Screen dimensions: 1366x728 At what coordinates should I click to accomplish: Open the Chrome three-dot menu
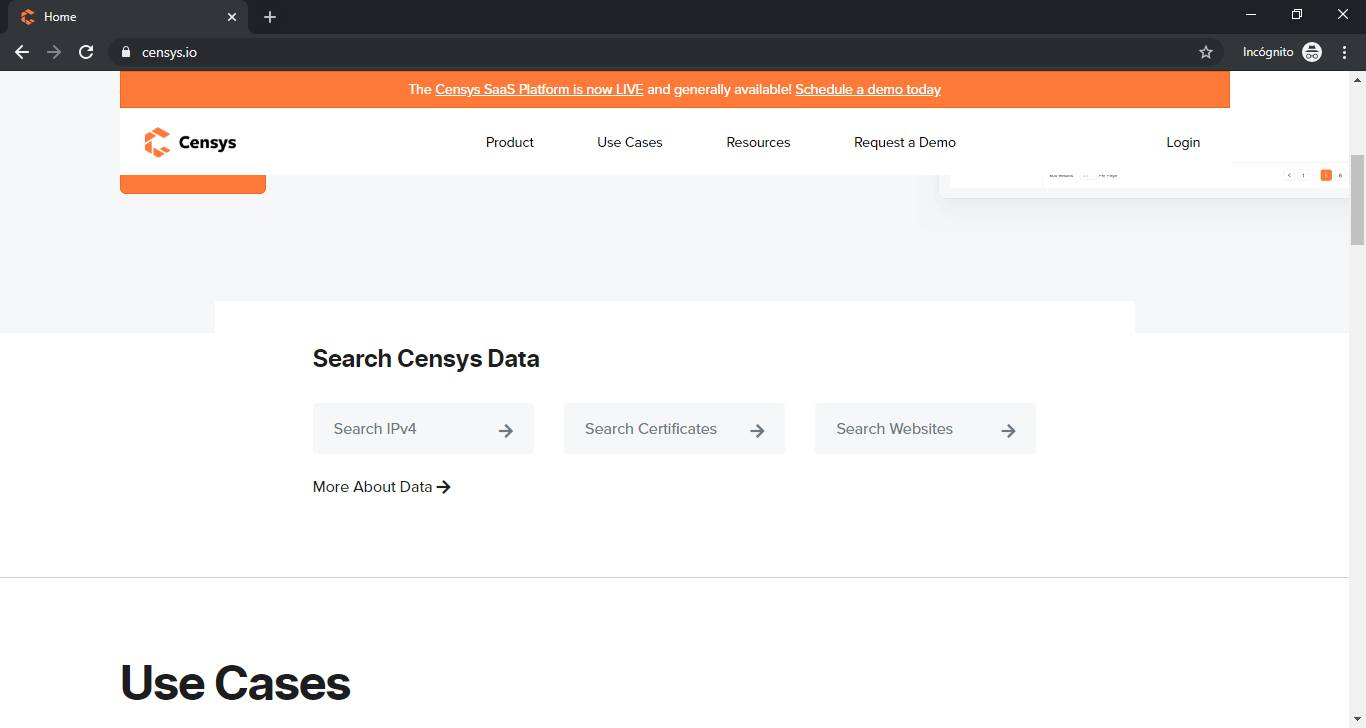pos(1344,52)
